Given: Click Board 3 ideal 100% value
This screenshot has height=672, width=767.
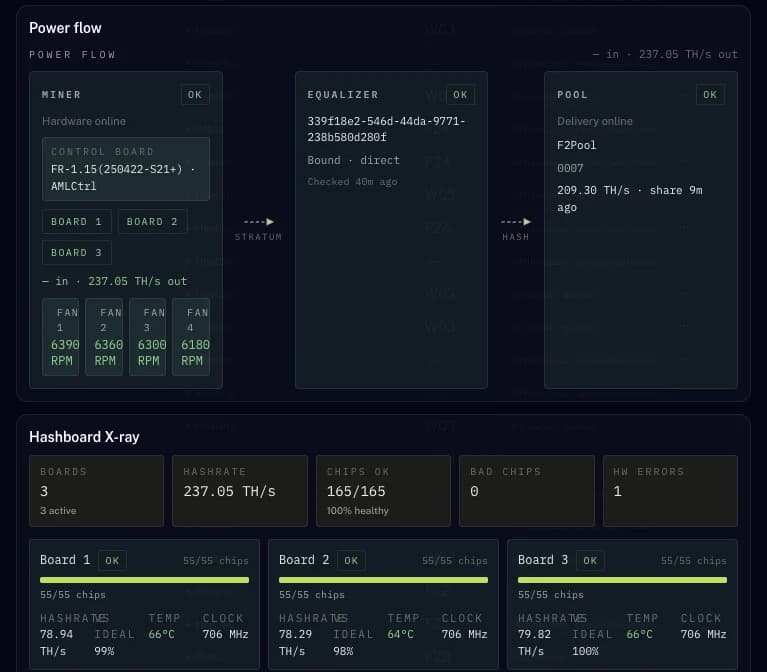Looking at the screenshot, I should click(586, 651).
